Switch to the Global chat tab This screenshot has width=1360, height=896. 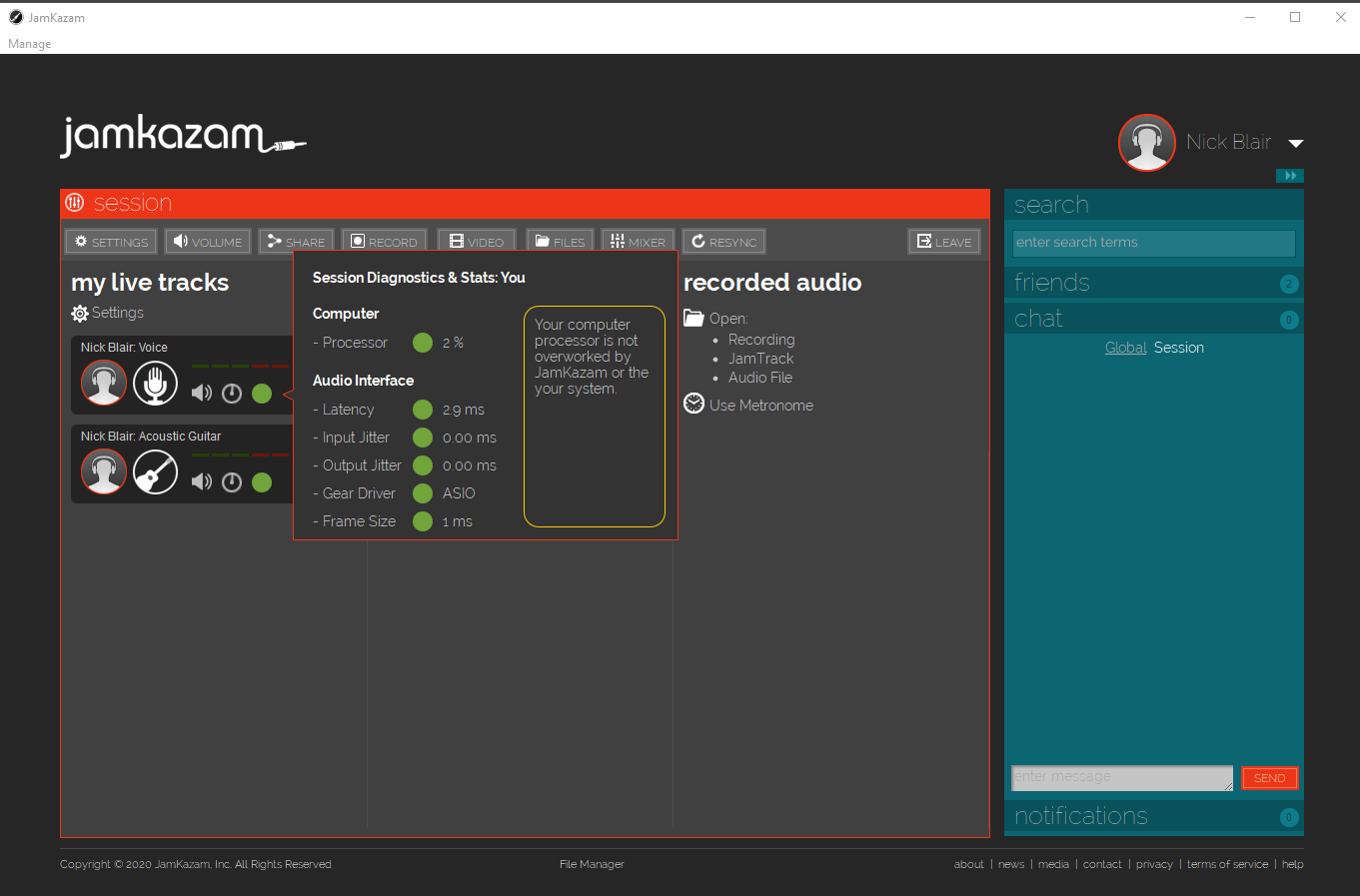pyautogui.click(x=1125, y=348)
